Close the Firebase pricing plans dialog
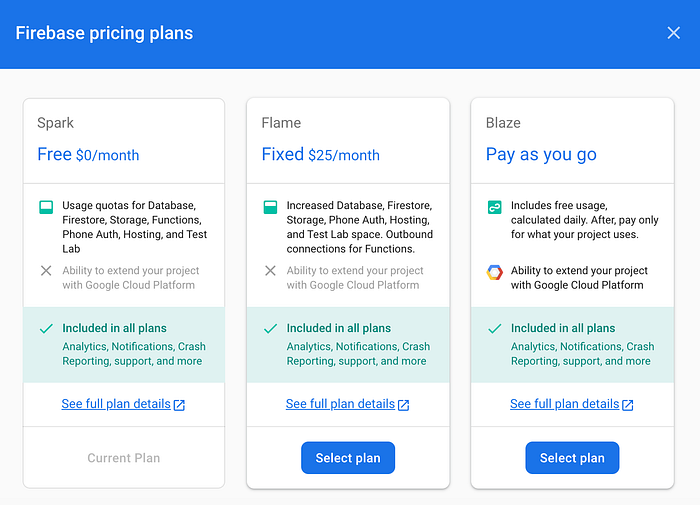The width and height of the screenshot is (700, 505). click(673, 33)
